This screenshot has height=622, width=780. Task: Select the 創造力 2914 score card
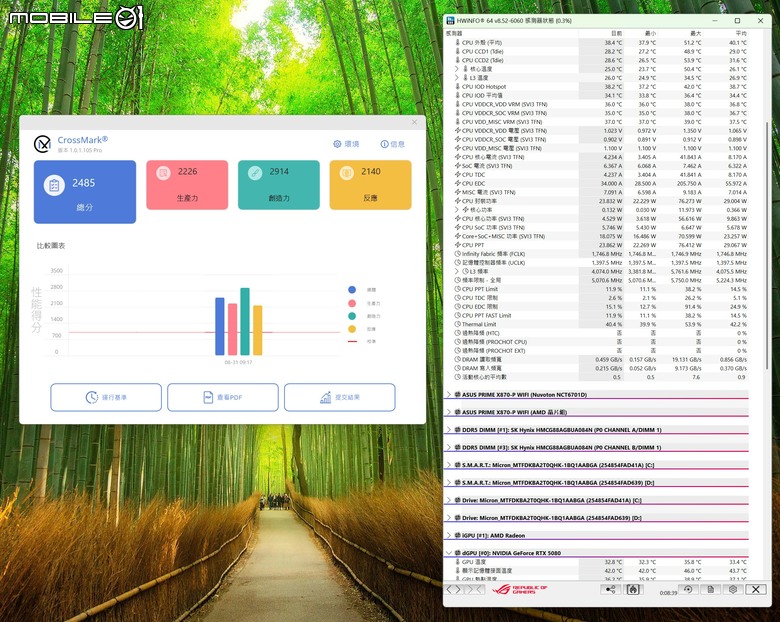[x=279, y=185]
